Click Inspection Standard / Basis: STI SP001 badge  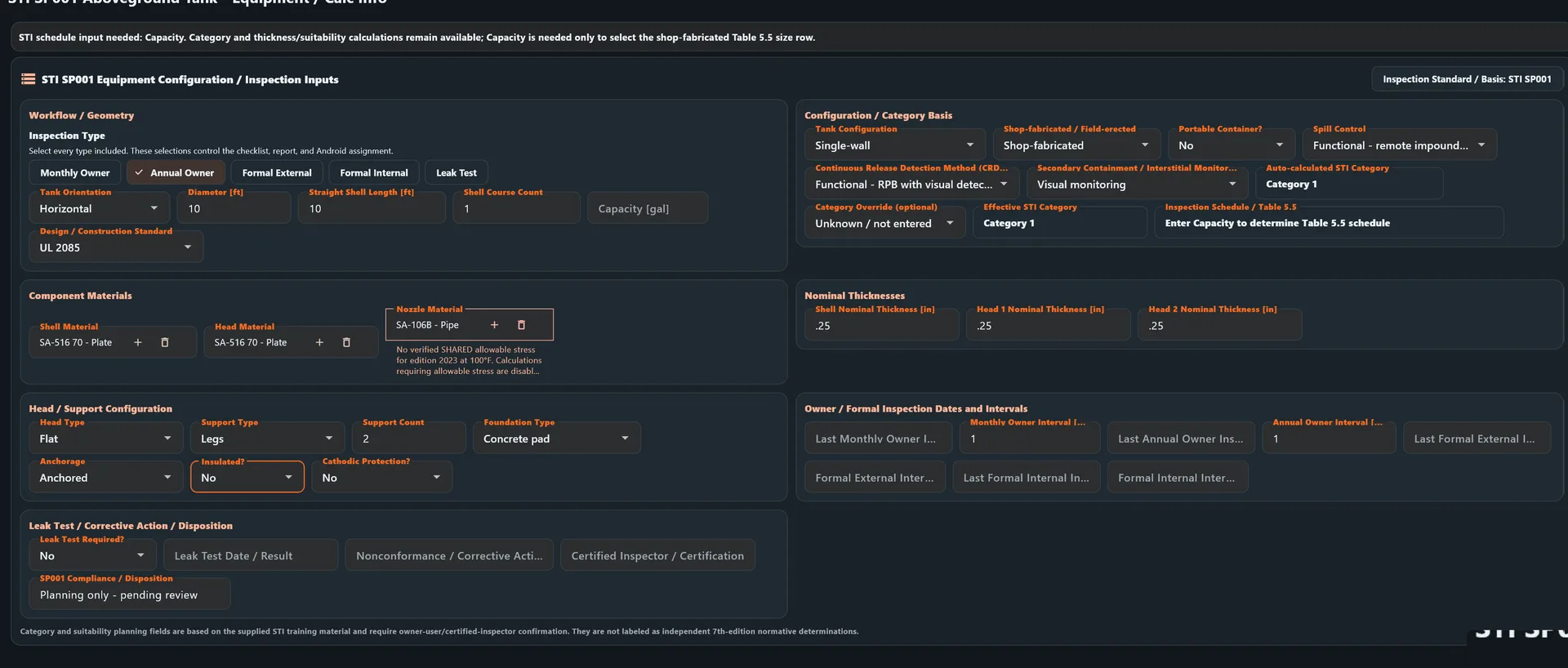1467,79
